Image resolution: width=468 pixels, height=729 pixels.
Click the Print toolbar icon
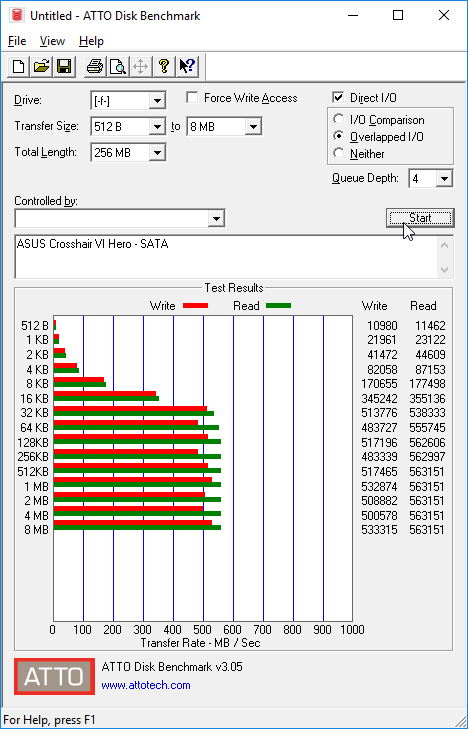point(95,66)
